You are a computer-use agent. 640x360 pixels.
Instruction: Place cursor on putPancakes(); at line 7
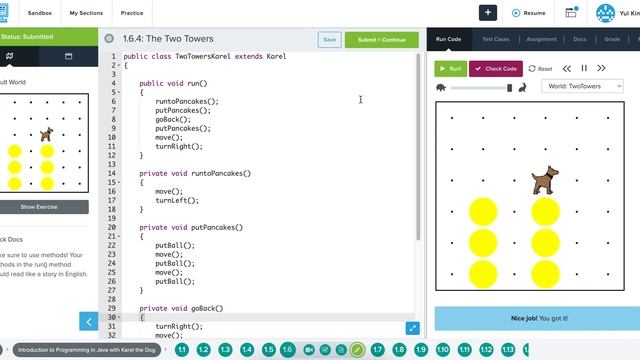click(x=183, y=110)
